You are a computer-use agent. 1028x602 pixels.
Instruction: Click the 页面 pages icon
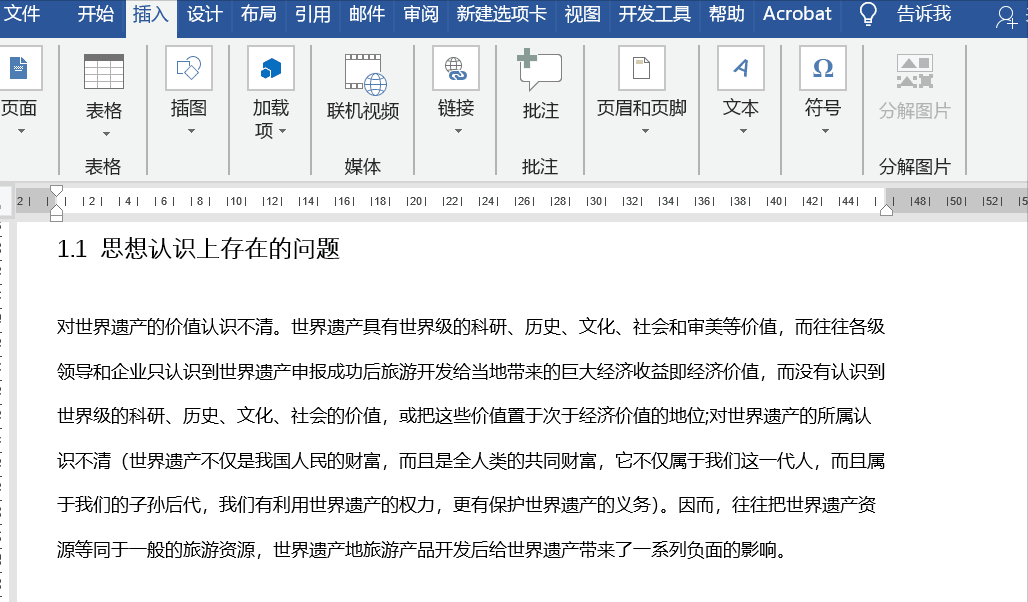[x=19, y=68]
